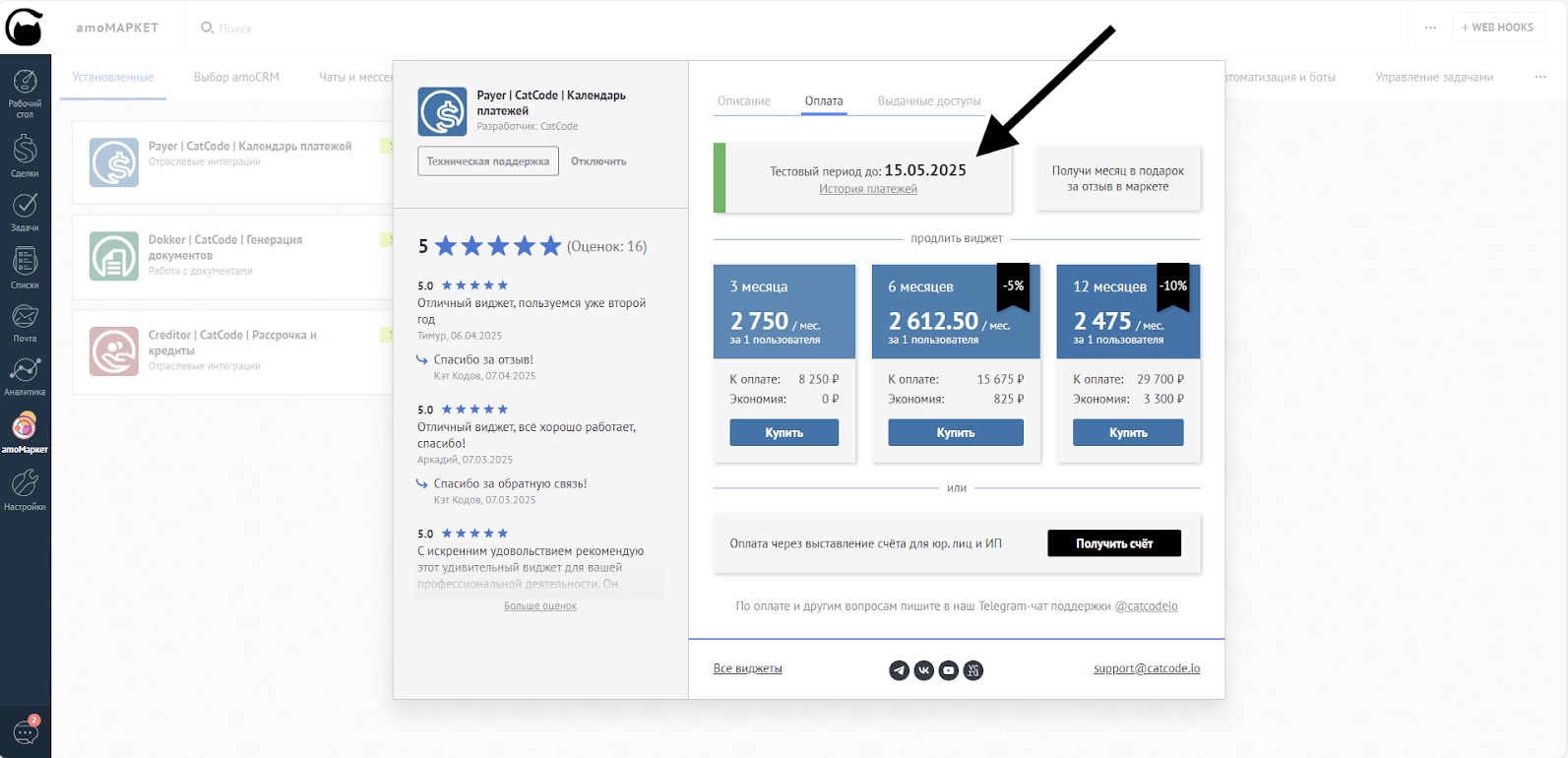Viewport: 1568px width, 758px height.
Task: Select the Выбор amoCRM category tab
Action: 236,77
